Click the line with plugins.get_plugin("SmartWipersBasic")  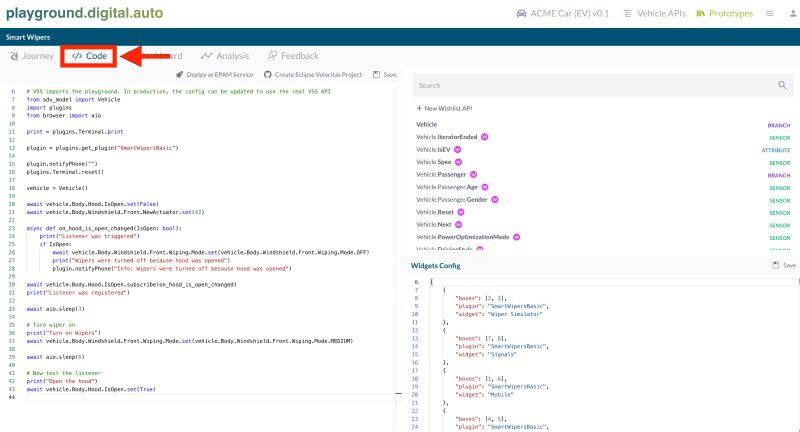click(103, 148)
